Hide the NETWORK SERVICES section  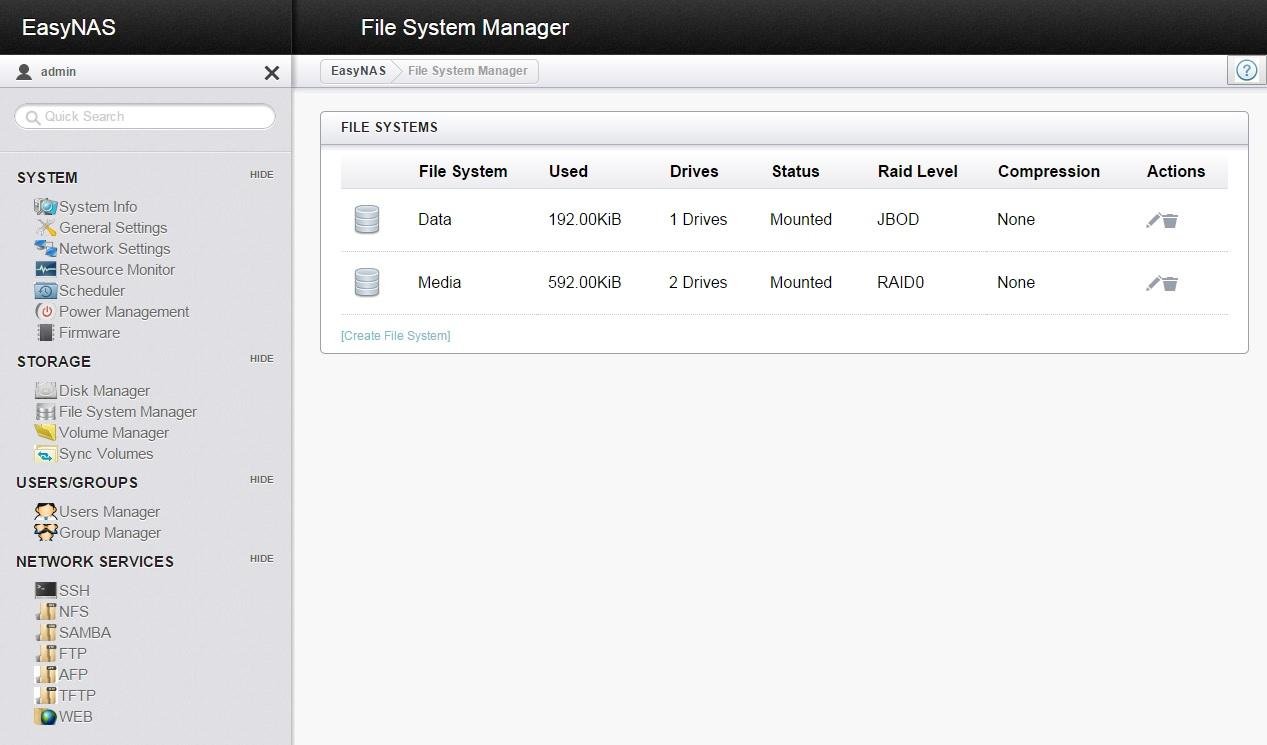(x=261, y=558)
